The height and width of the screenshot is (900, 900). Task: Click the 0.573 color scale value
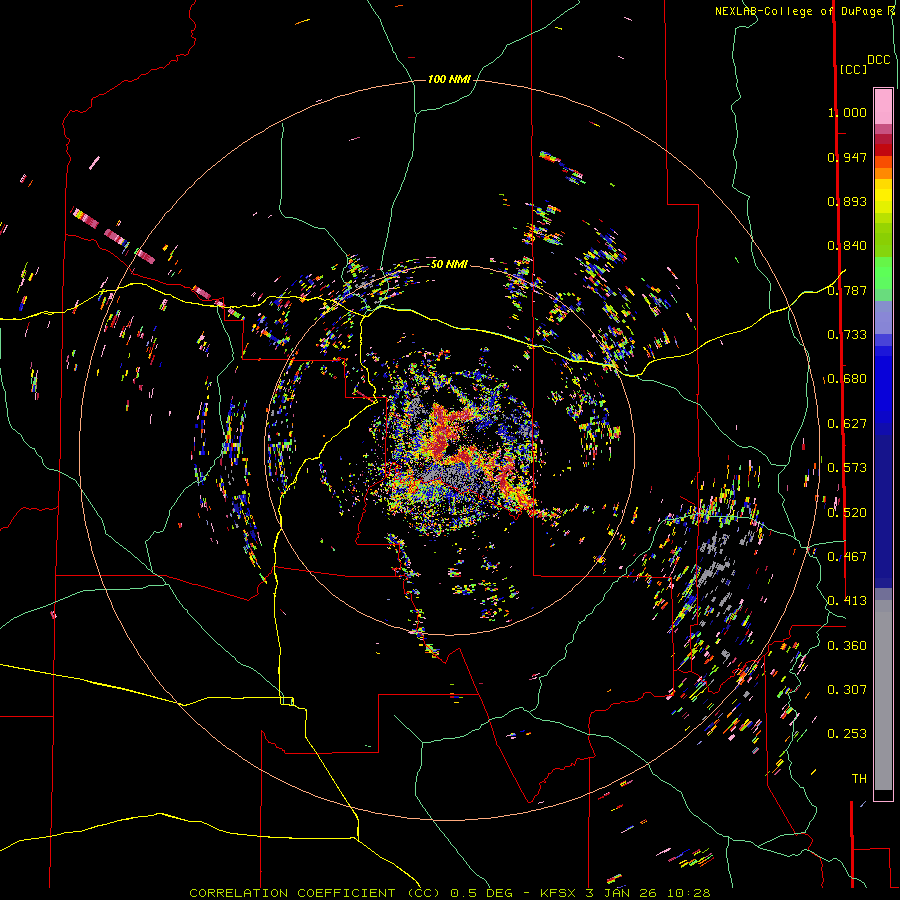pos(847,468)
